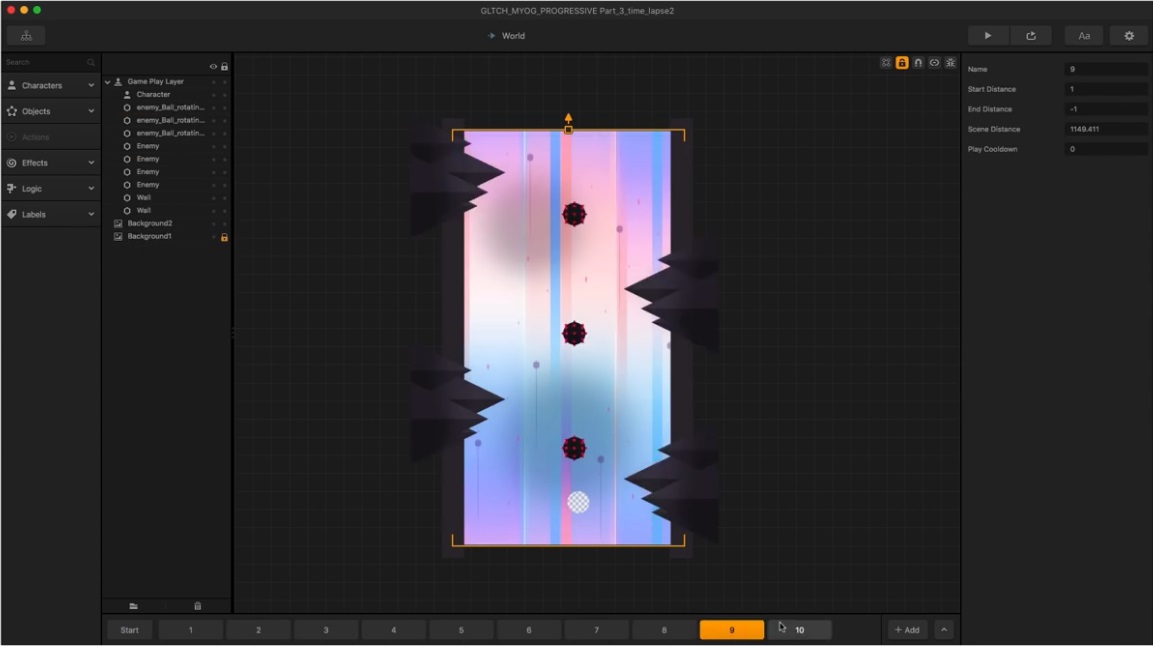The height and width of the screenshot is (647, 1153).
Task: Select the Game Play Layer row
Action: pyautogui.click(x=167, y=82)
